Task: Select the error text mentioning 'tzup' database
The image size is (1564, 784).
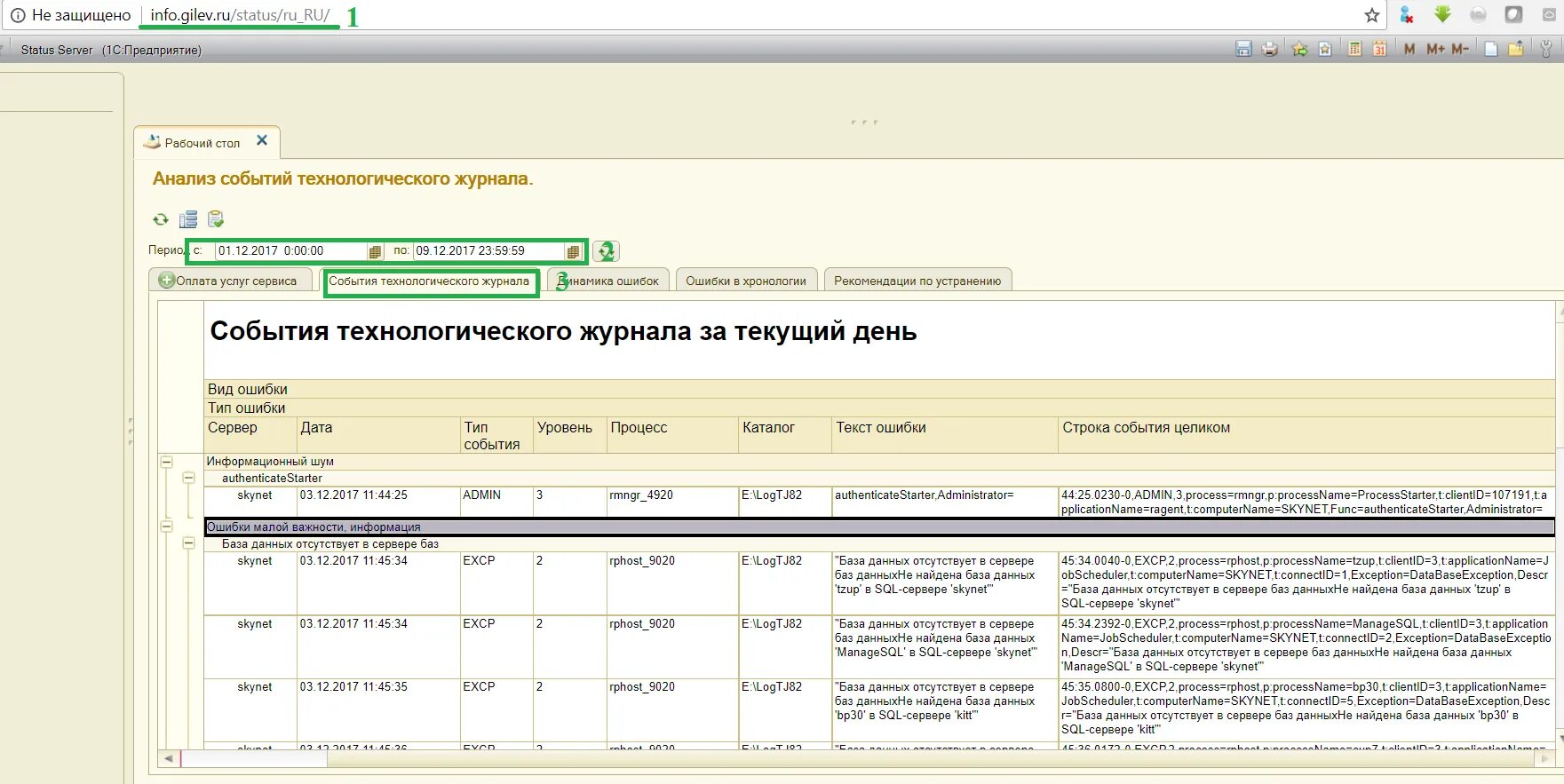Action: point(945,583)
